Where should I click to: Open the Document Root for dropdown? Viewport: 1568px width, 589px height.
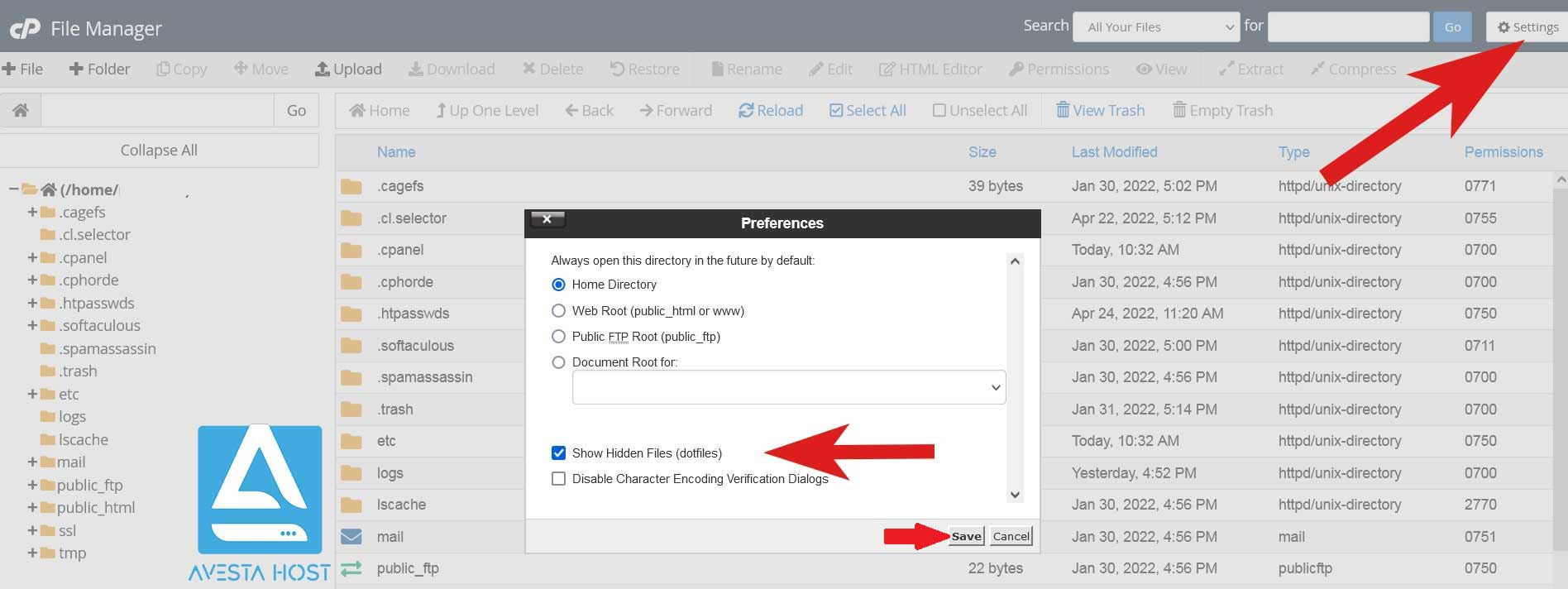pyautogui.click(x=788, y=388)
